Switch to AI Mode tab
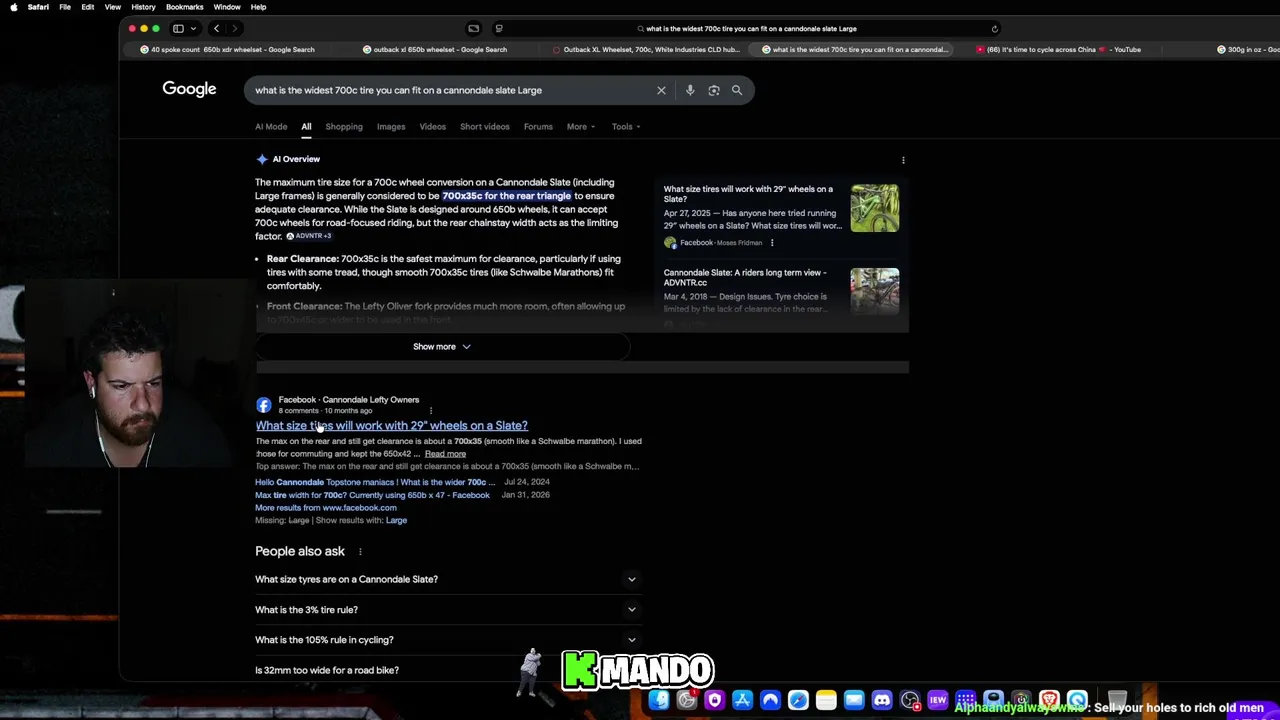The image size is (1280, 720). (x=271, y=127)
